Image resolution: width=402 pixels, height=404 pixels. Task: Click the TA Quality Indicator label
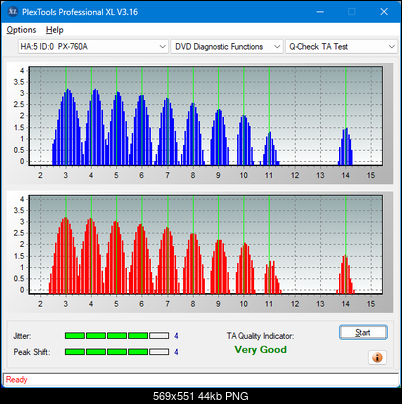click(260, 336)
